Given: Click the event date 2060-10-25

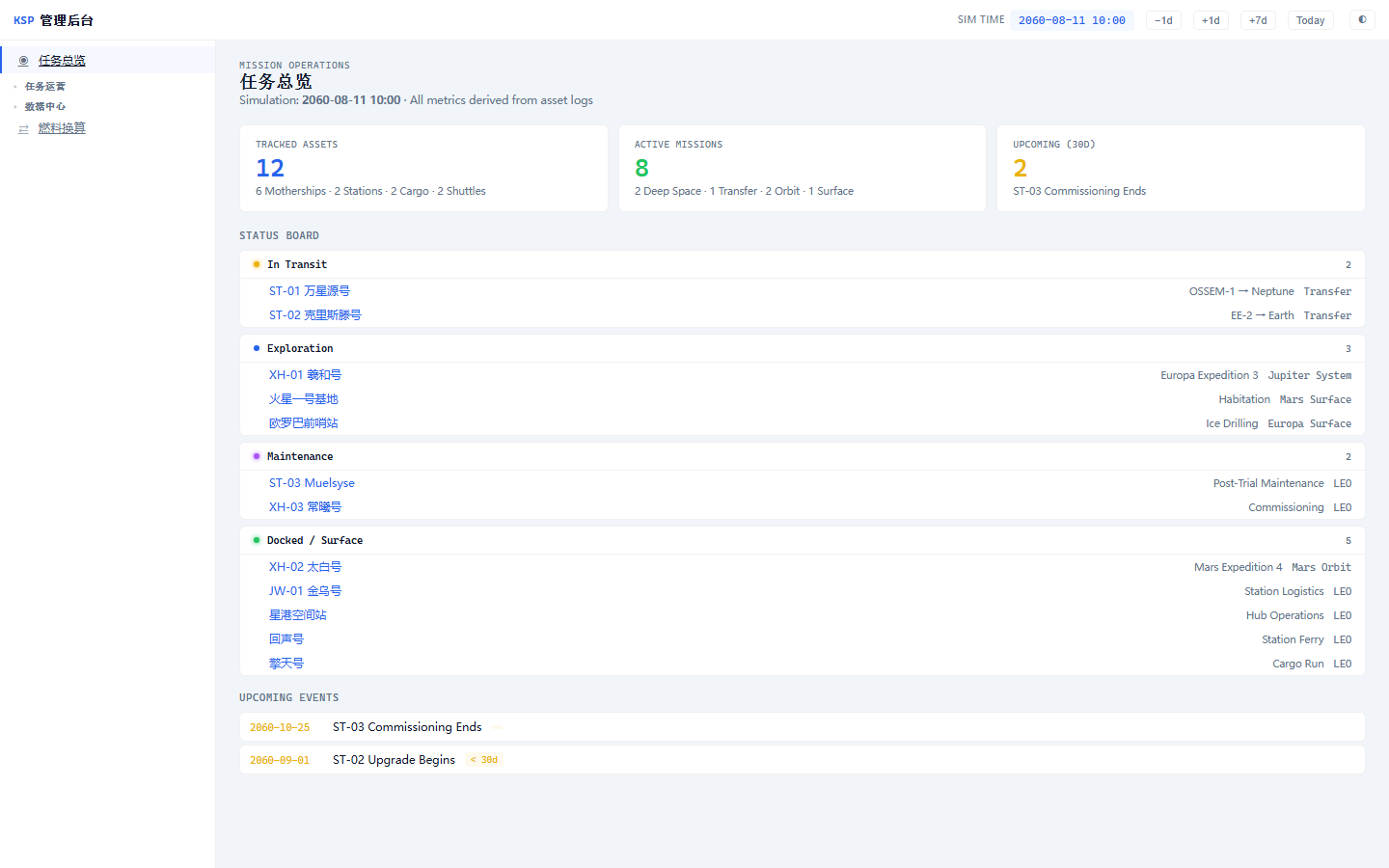Looking at the screenshot, I should [280, 727].
